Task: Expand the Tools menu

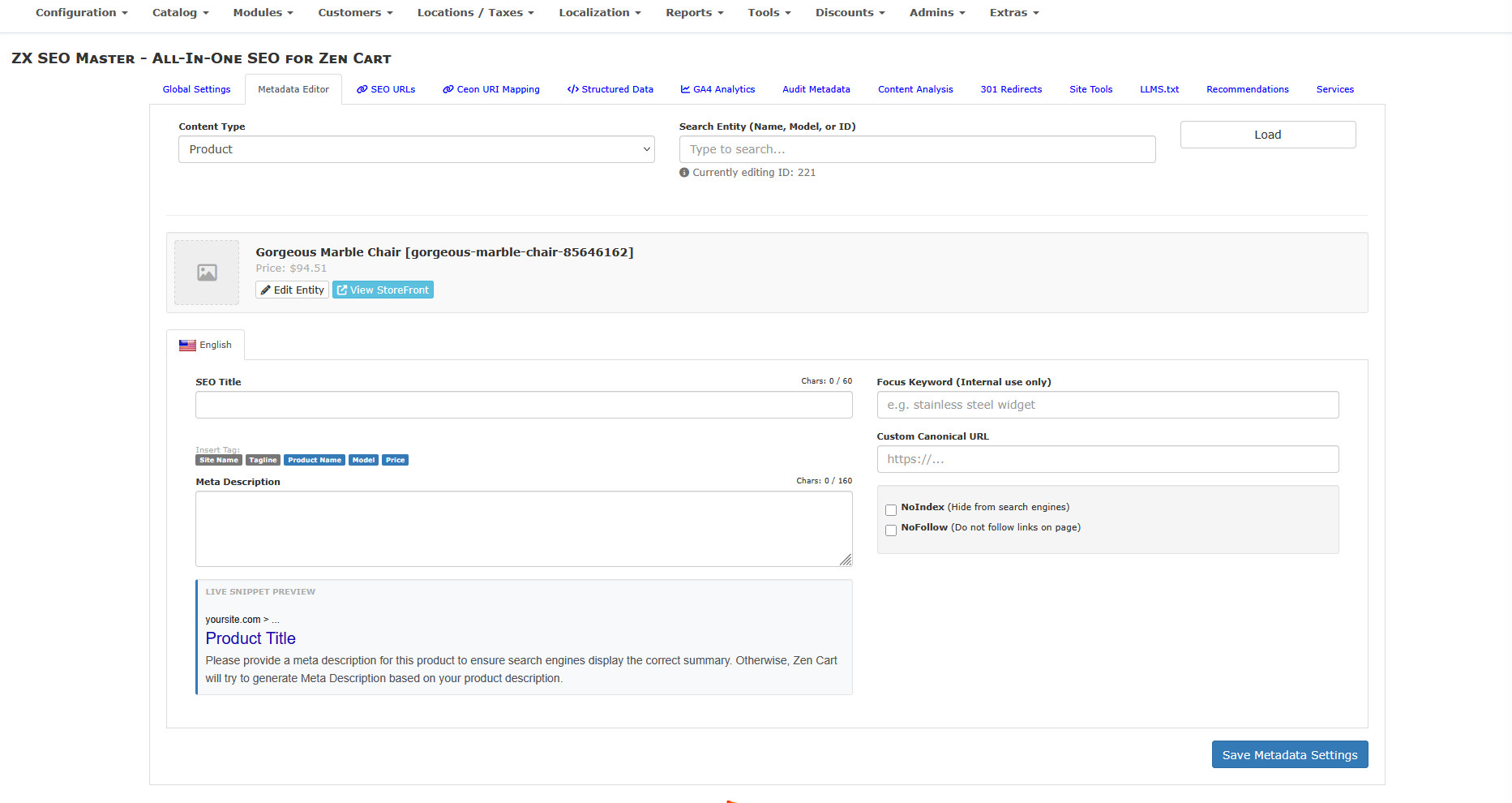Action: [x=769, y=13]
